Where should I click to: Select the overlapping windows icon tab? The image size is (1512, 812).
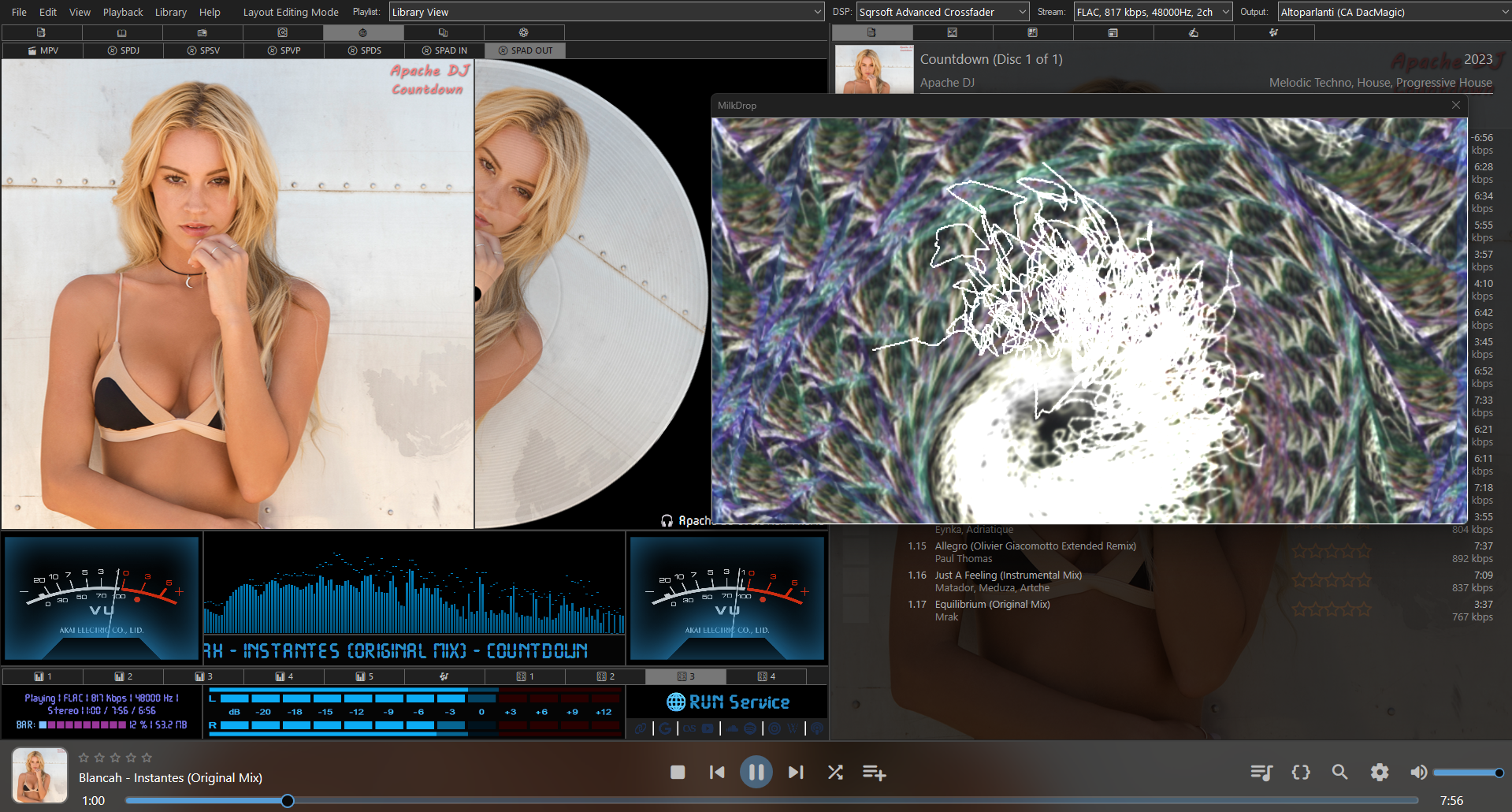(x=443, y=32)
